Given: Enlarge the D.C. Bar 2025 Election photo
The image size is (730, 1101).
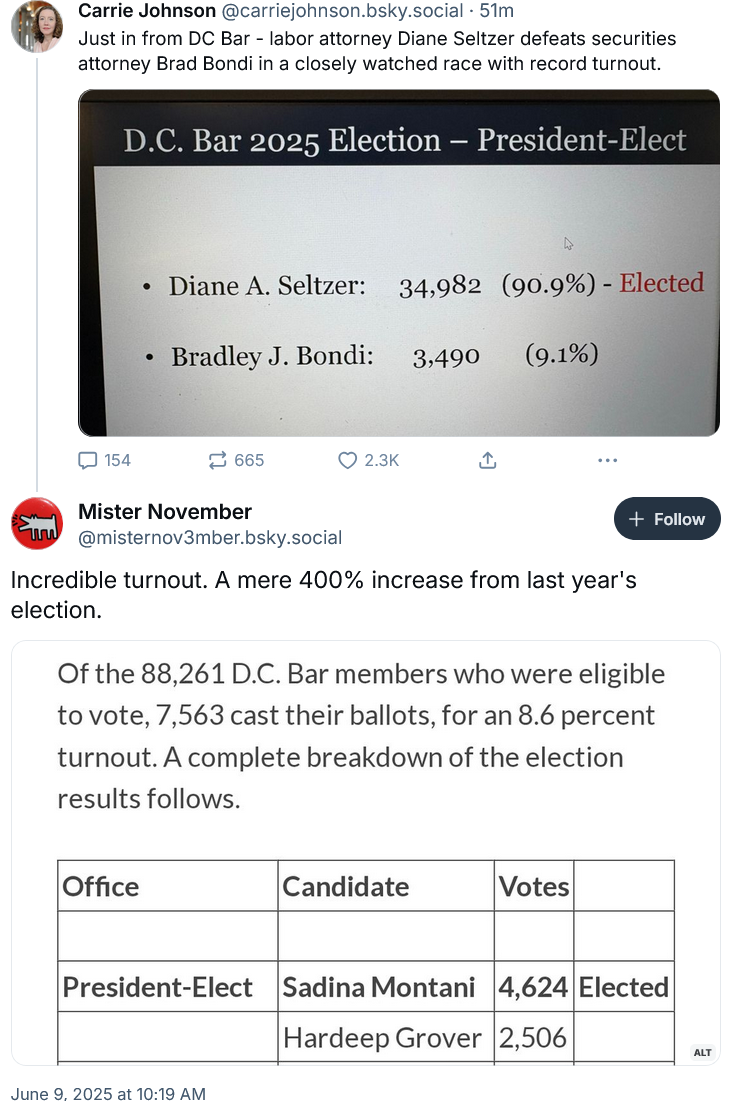Looking at the screenshot, I should point(399,263).
